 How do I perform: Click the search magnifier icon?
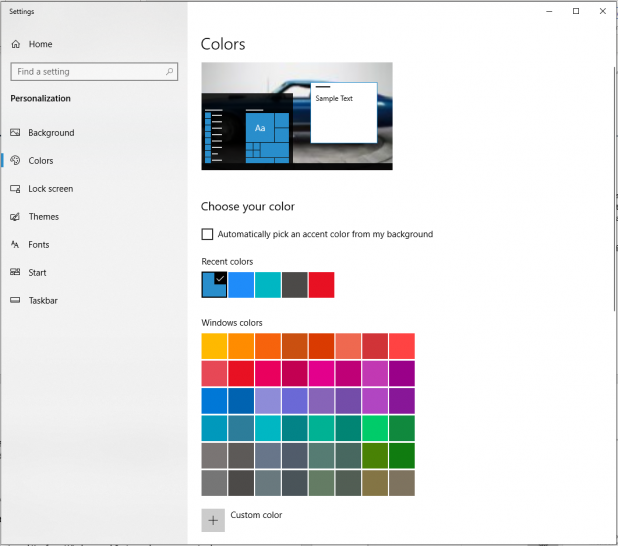(x=169, y=71)
